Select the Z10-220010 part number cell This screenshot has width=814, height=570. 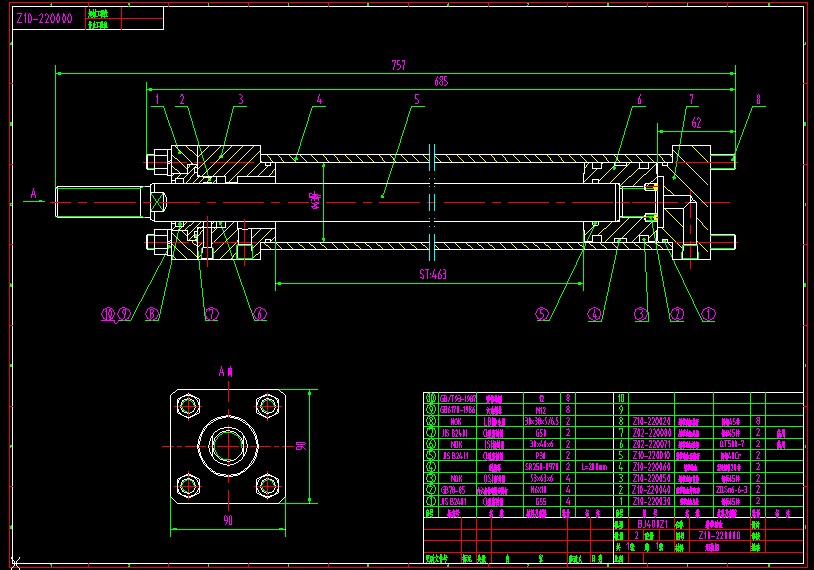[x=652, y=456]
